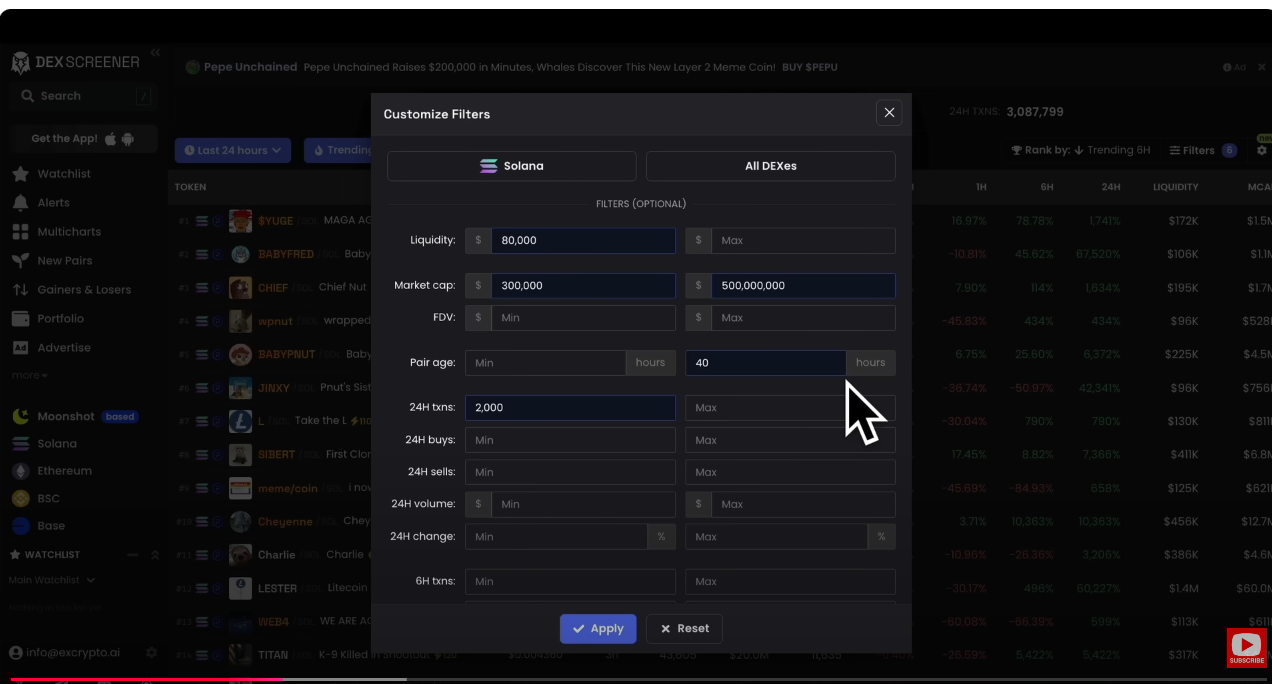1272x684 pixels.
Task: Click the Pepe Unchained ad link
Action: click(512, 67)
